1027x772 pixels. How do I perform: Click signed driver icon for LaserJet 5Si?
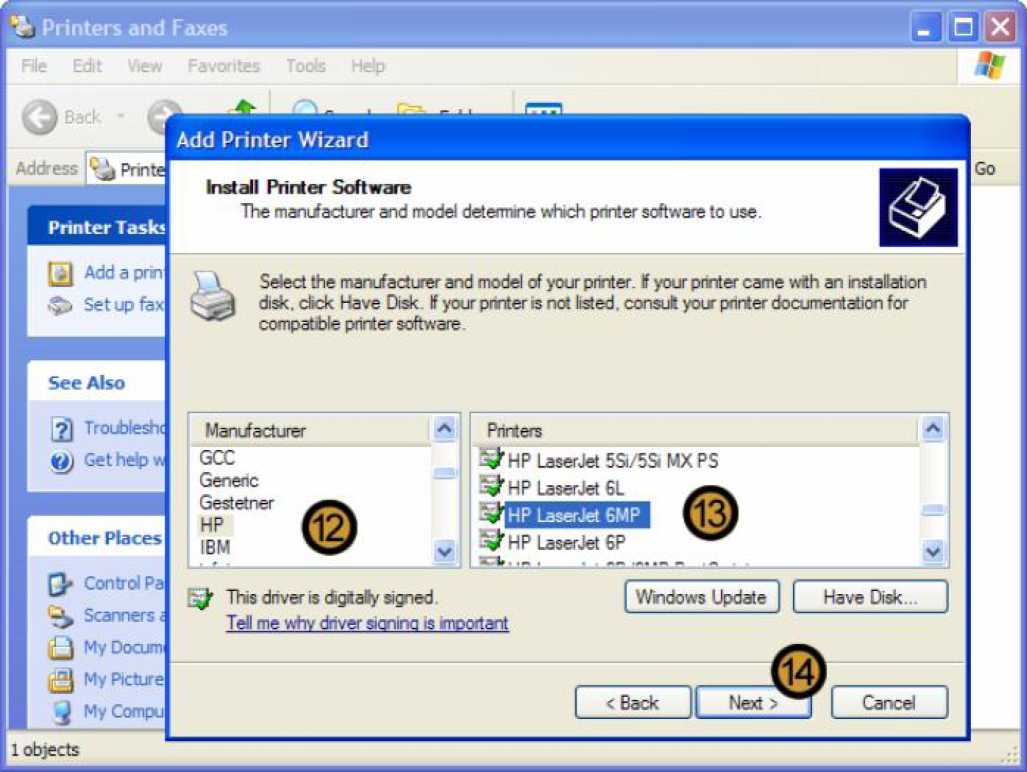[x=491, y=458]
